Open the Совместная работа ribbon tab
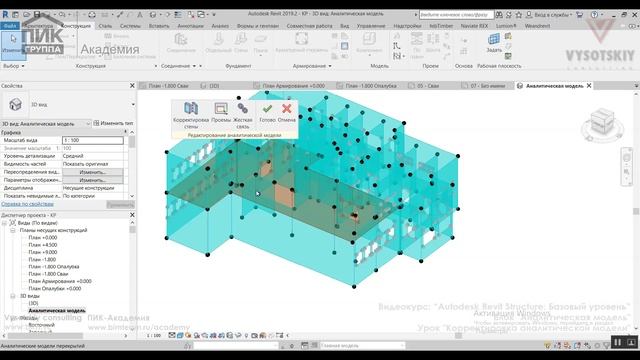 [309, 26]
